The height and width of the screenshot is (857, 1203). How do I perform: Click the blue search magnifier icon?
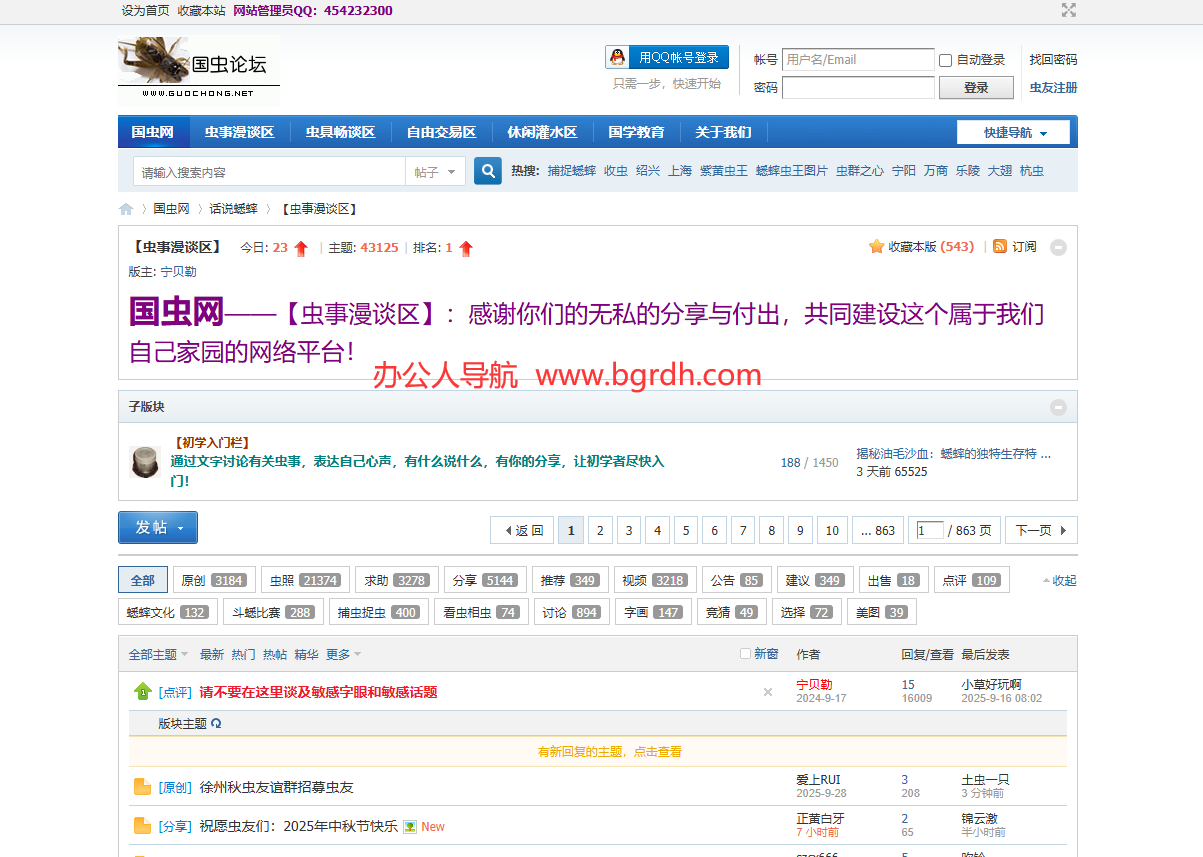pyautogui.click(x=487, y=171)
